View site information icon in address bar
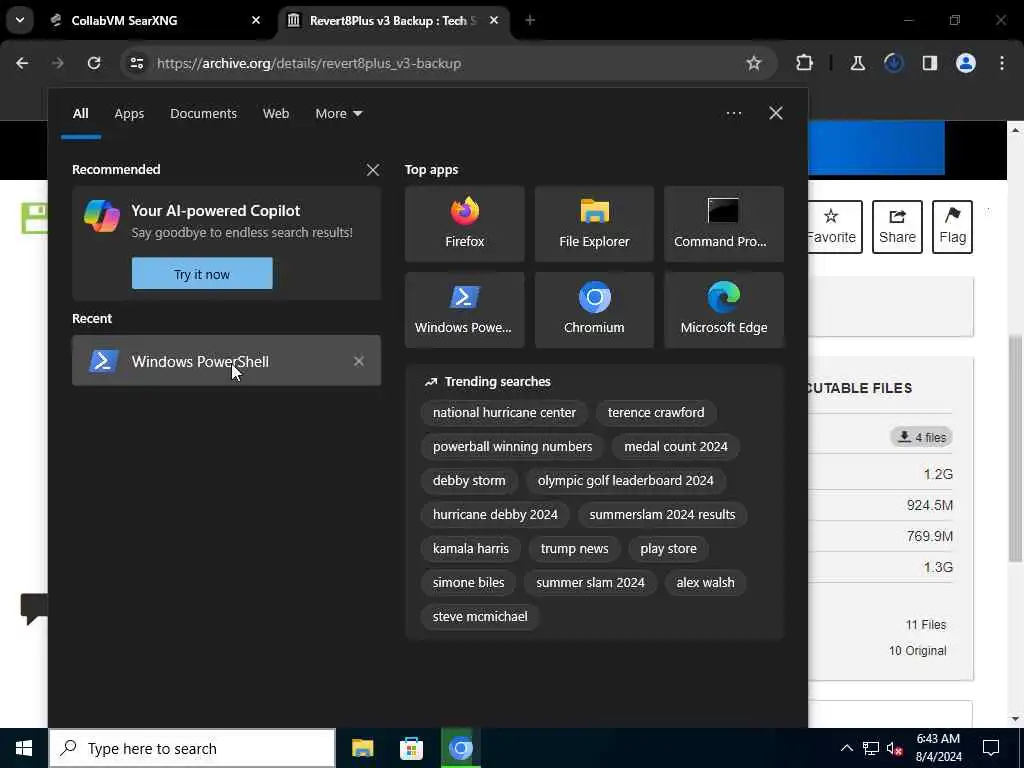Viewport: 1024px width, 768px height. (x=136, y=63)
